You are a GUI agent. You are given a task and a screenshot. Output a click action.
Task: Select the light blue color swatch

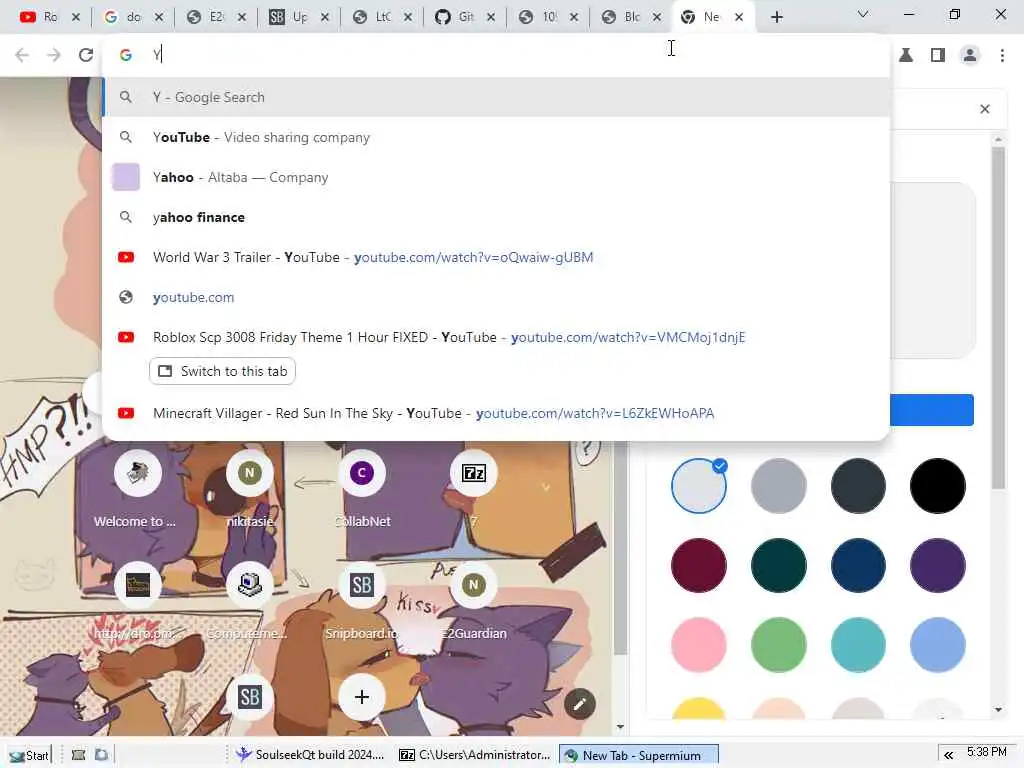(x=938, y=645)
